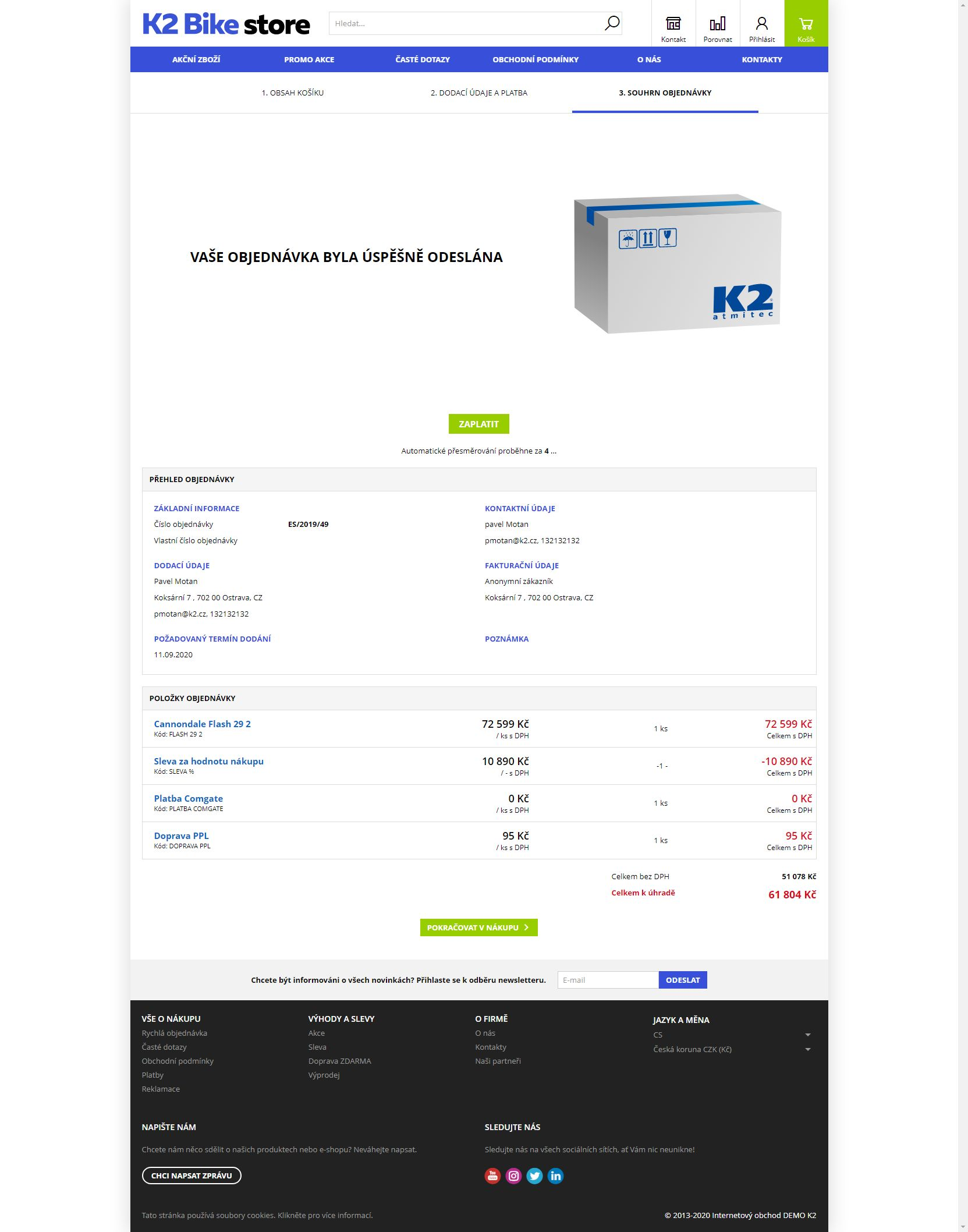Open the Časté dotazy menu item
Image resolution: width=968 pixels, height=1232 pixels.
click(423, 59)
